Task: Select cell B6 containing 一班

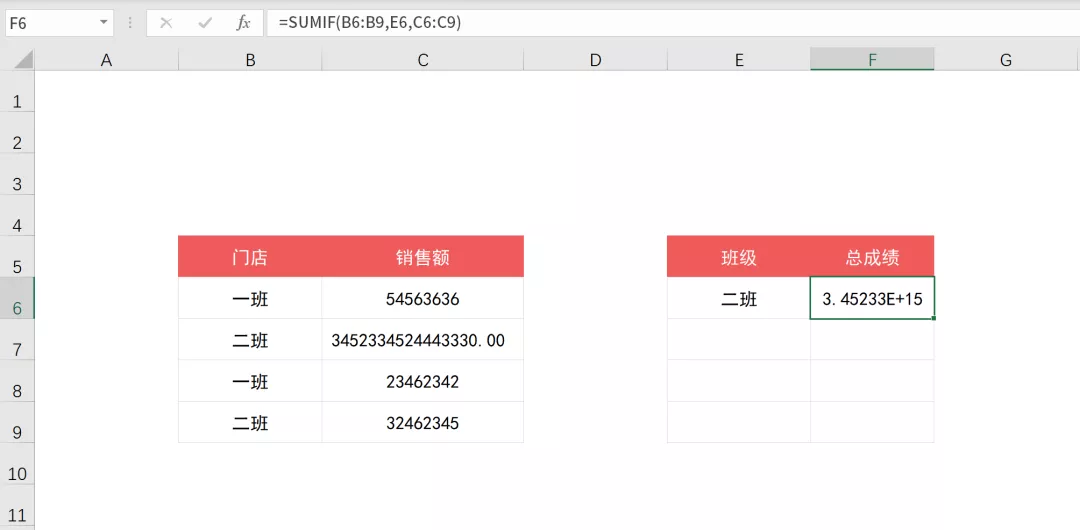Action: (x=250, y=298)
